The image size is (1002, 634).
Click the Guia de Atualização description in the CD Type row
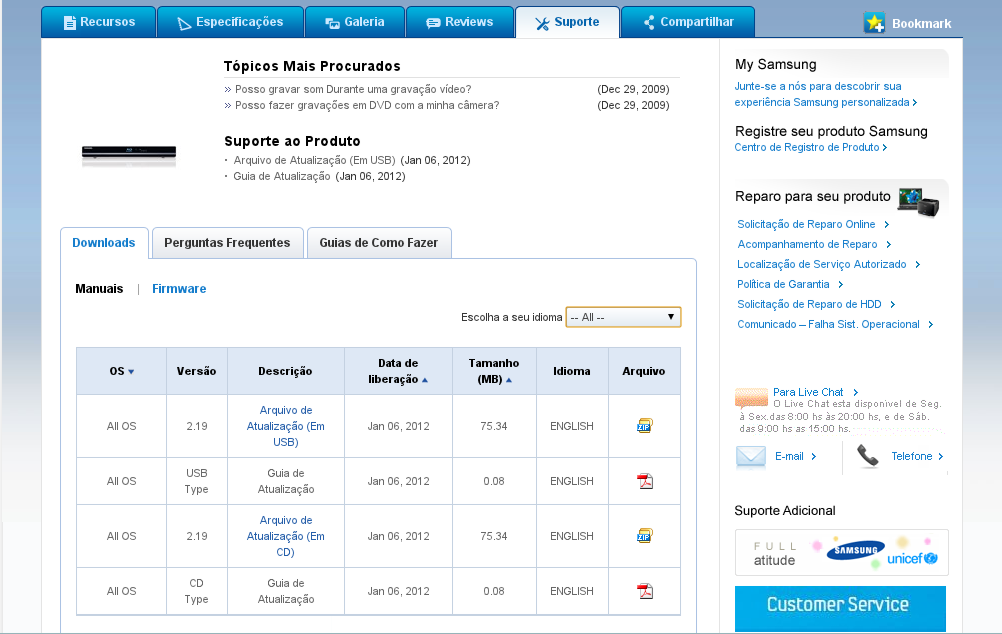click(286, 591)
